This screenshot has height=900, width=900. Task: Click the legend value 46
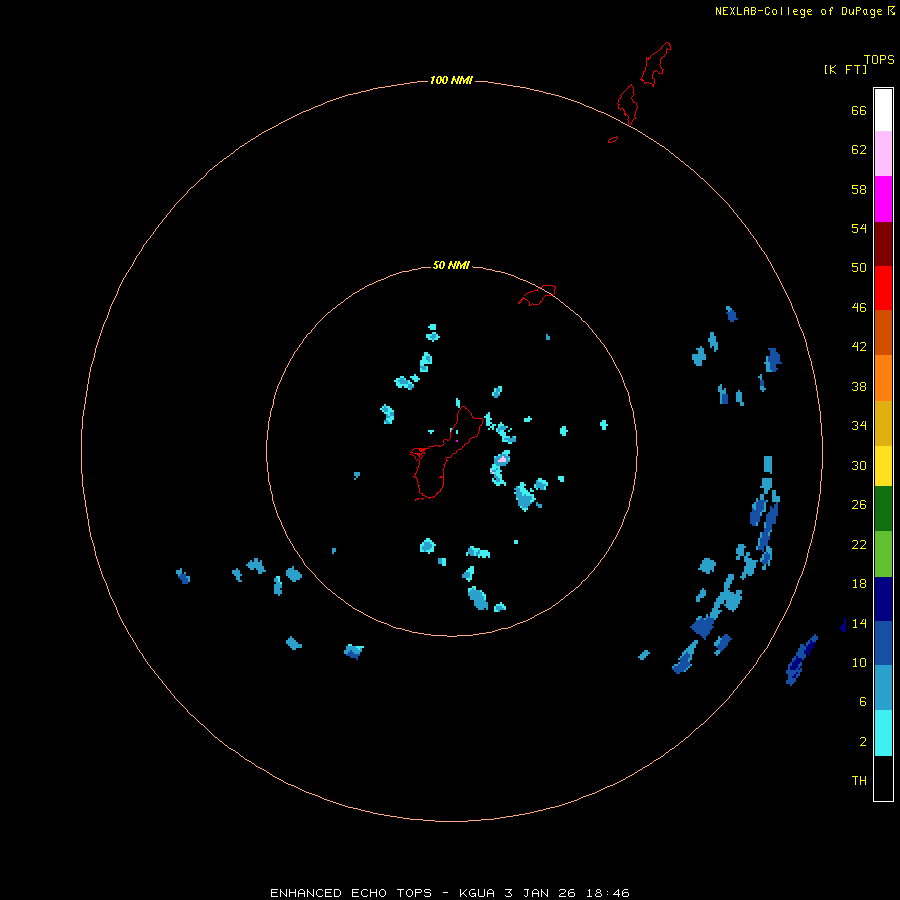tap(859, 308)
